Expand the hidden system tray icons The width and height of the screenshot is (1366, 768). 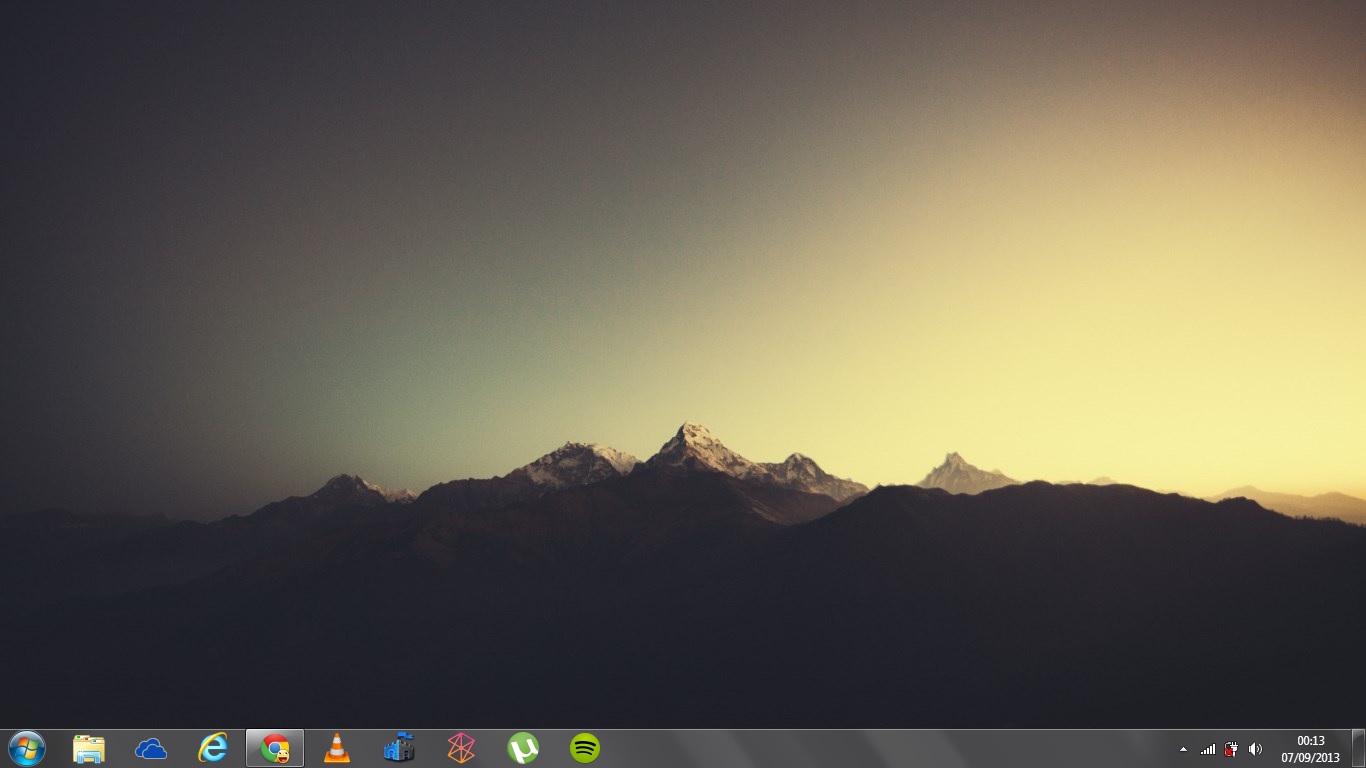[1184, 749]
